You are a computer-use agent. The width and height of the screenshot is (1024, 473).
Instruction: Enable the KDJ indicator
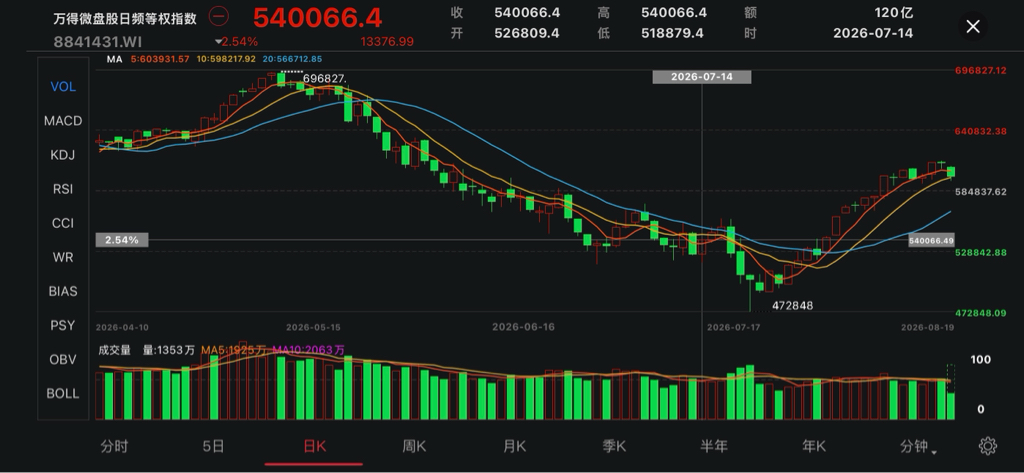click(63, 155)
